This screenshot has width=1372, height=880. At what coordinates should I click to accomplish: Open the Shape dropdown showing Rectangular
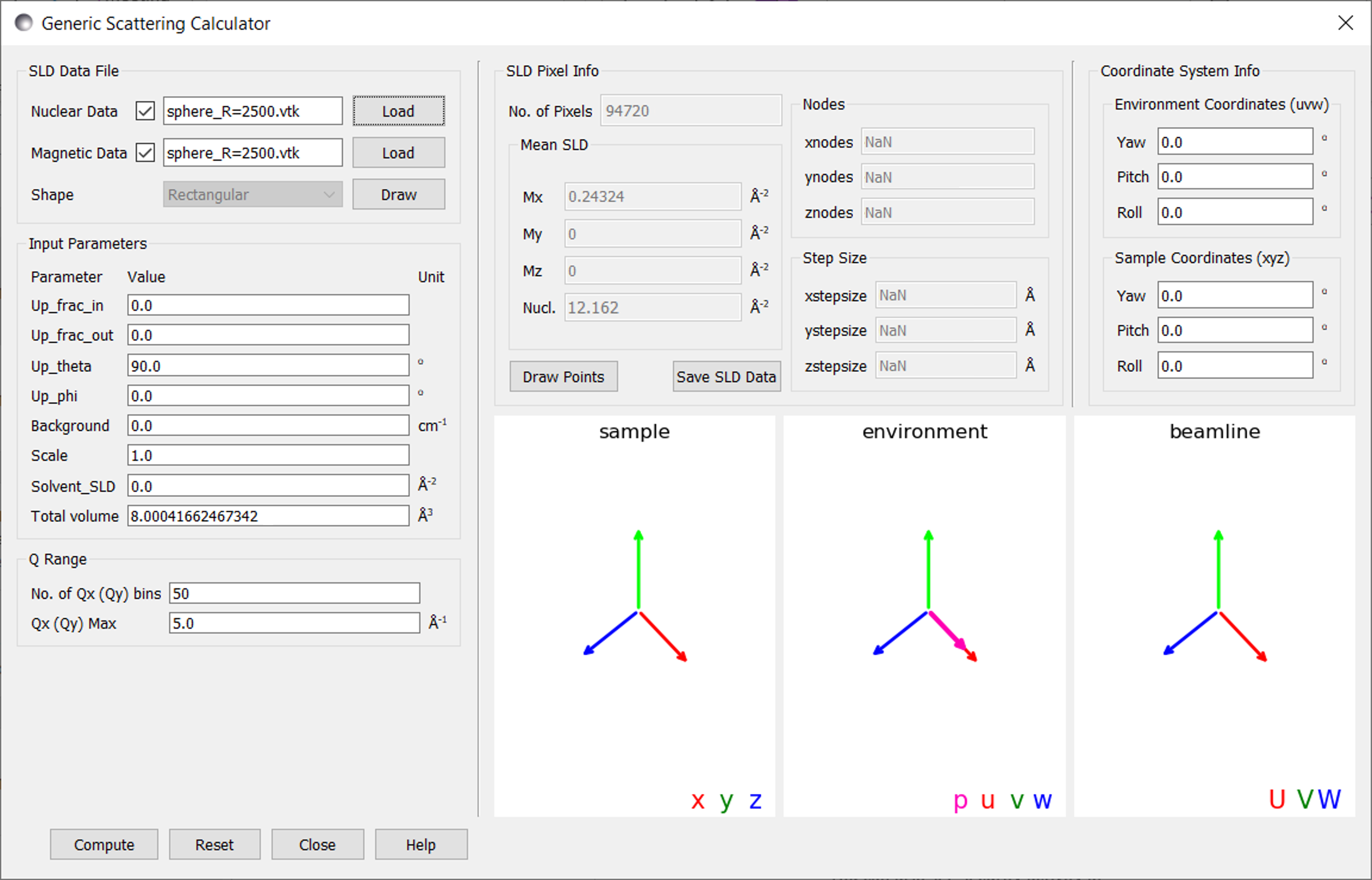tap(253, 194)
